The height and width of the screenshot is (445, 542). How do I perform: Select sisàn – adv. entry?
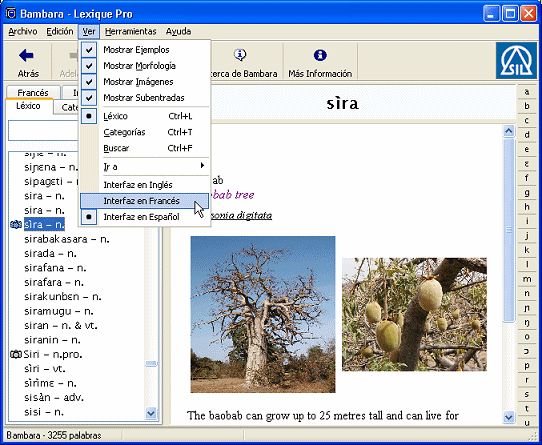[x=54, y=398]
